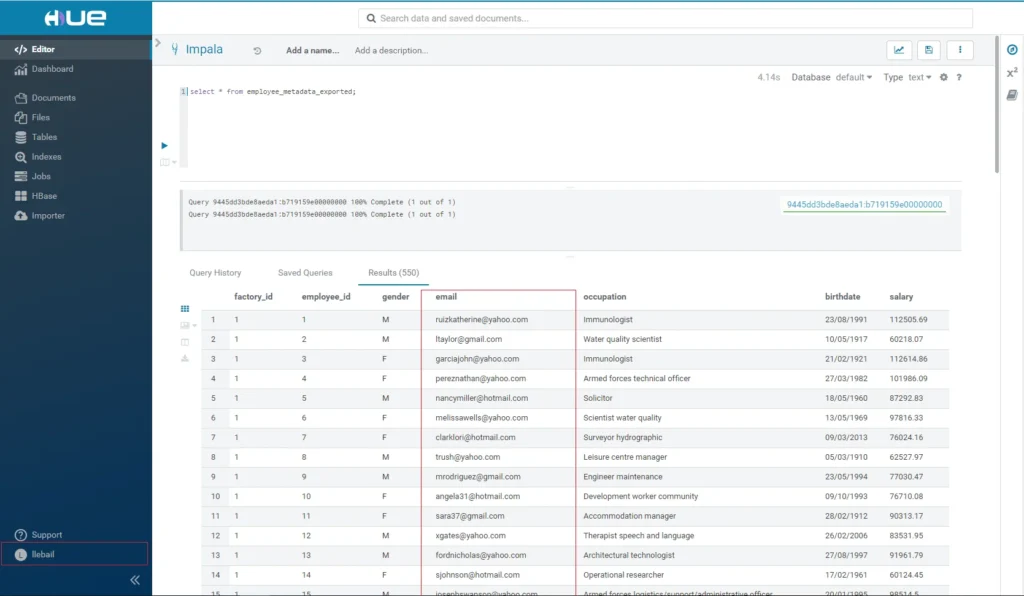Select email xgates@yahoo.com cell
Screen dimensions: 1024x596
coord(470,535)
